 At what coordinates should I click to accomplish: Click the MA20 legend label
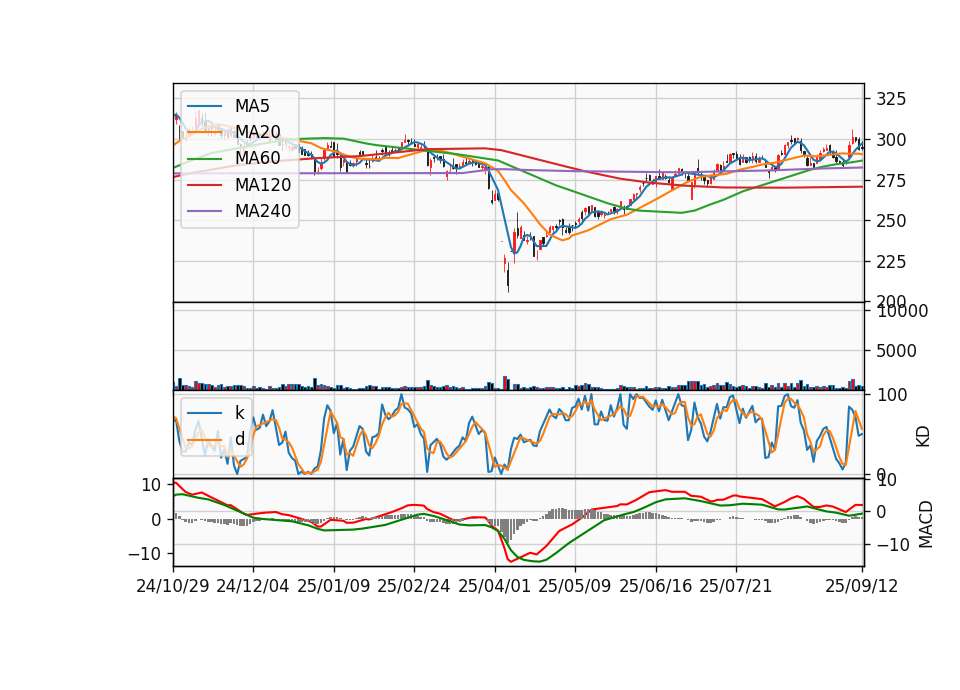(x=257, y=132)
